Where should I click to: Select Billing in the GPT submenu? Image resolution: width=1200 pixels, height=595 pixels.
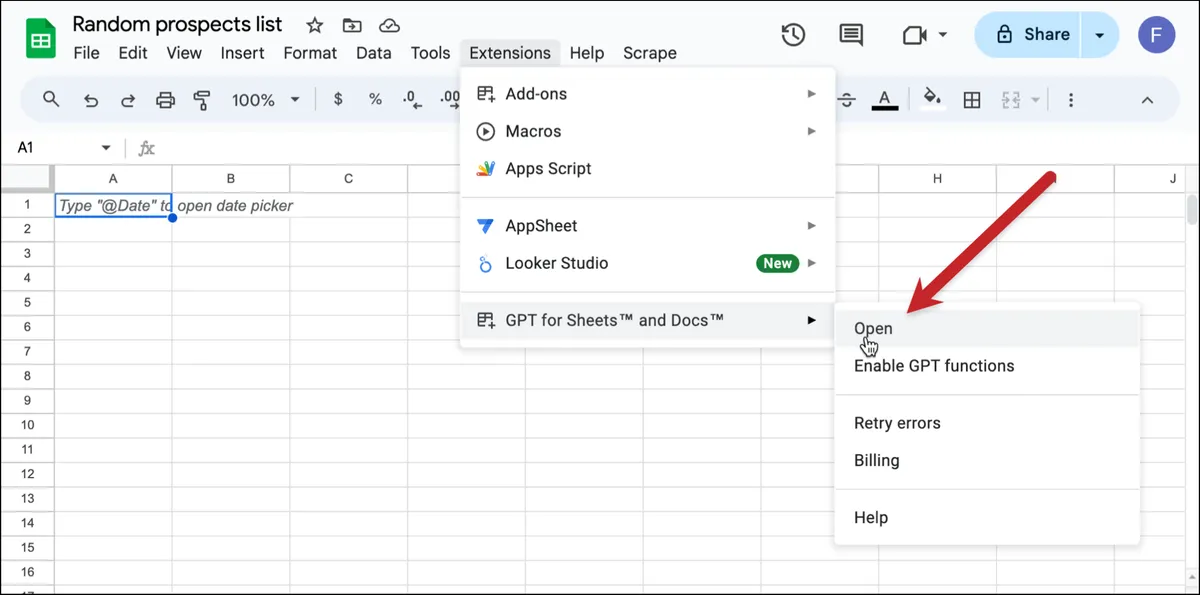[x=987, y=461]
